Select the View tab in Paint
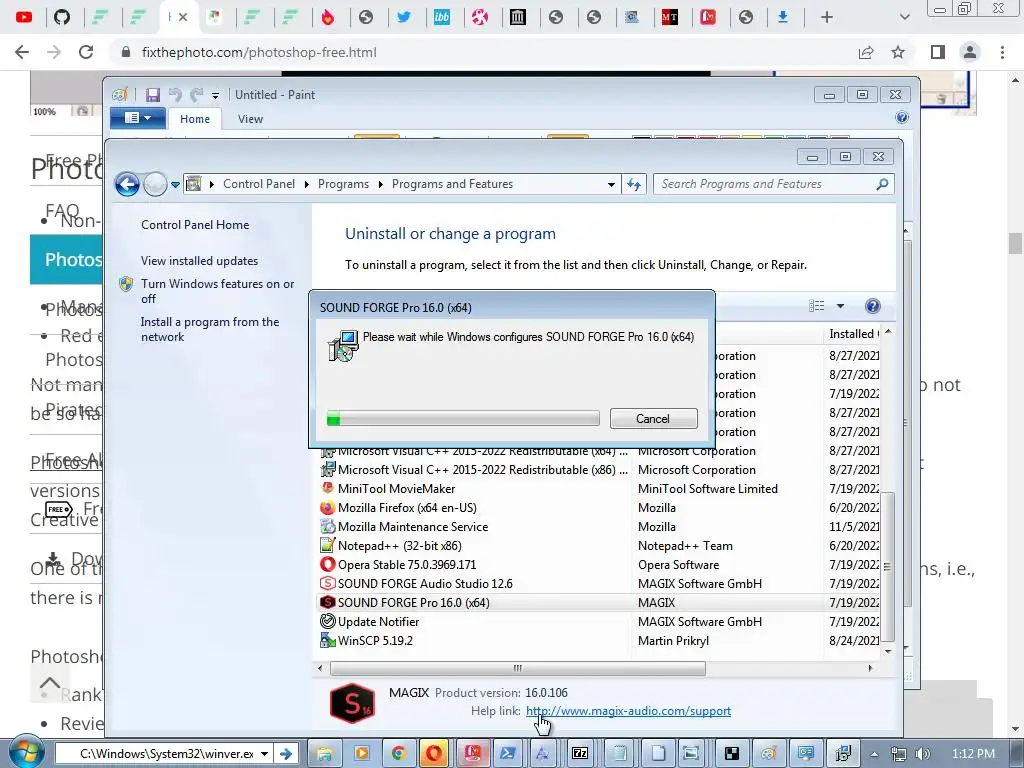The height and width of the screenshot is (768, 1024). pyautogui.click(x=250, y=119)
